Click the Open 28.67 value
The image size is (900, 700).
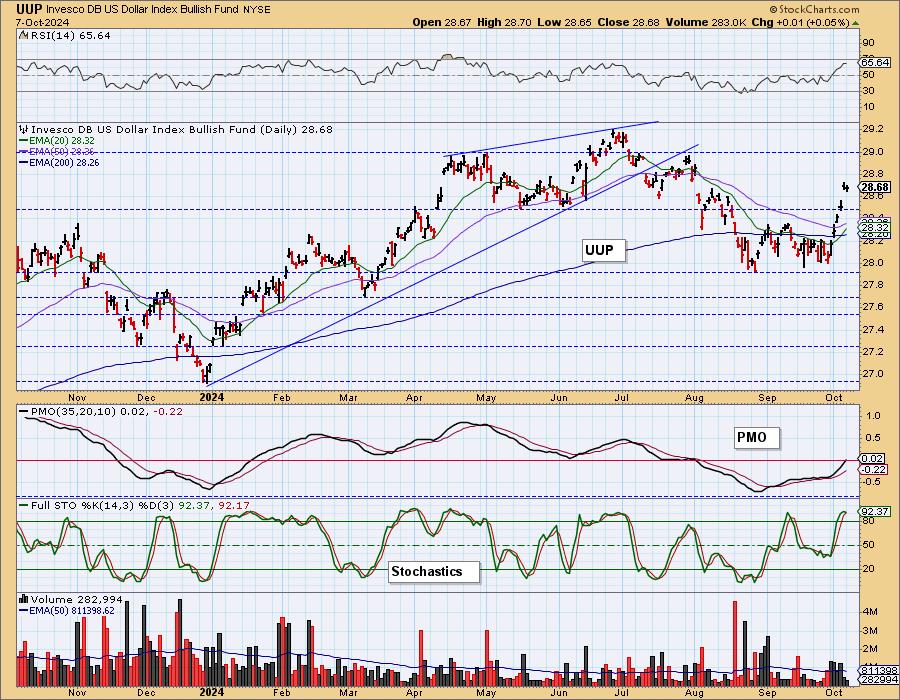click(x=442, y=22)
